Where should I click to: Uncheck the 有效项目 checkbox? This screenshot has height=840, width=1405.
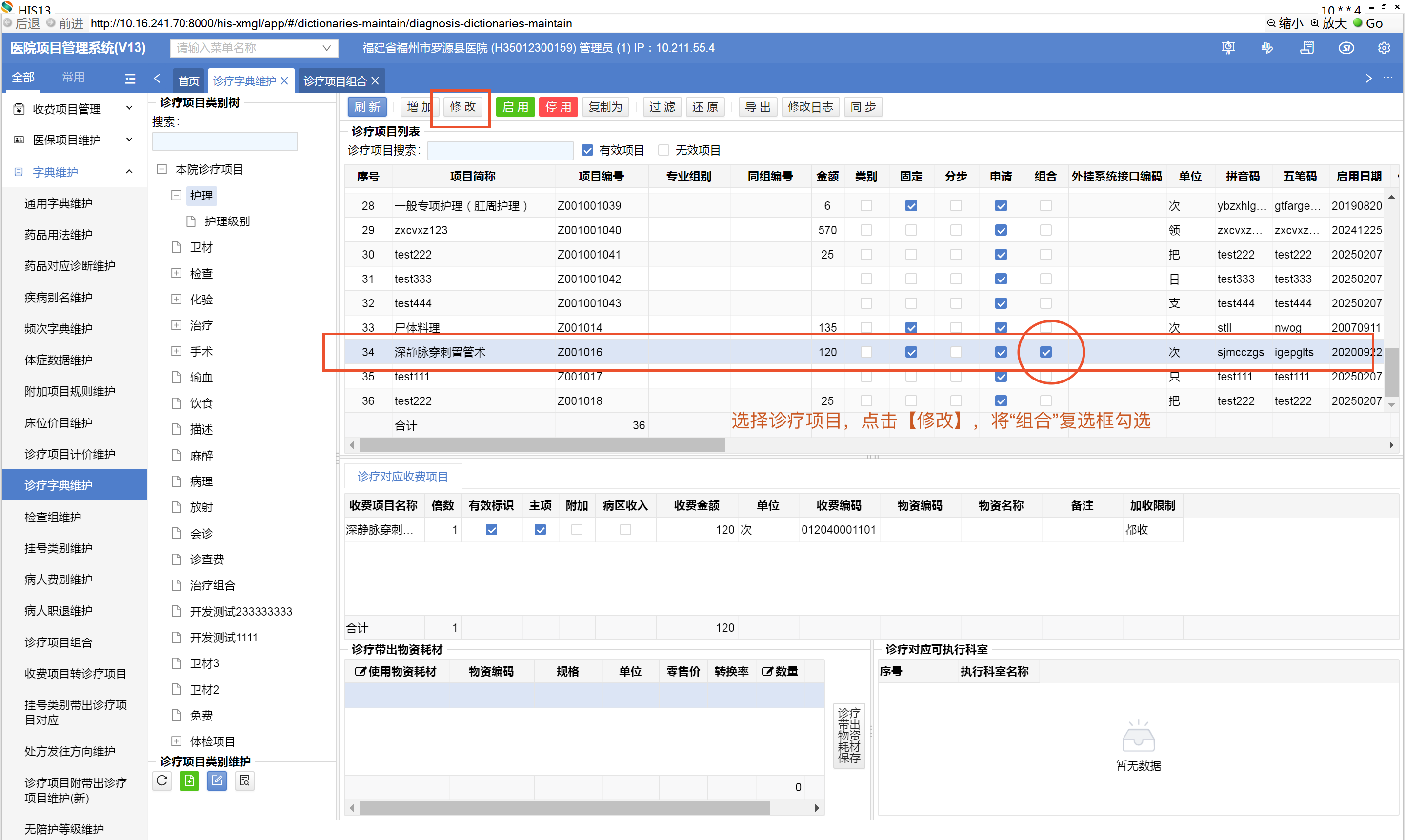click(587, 150)
